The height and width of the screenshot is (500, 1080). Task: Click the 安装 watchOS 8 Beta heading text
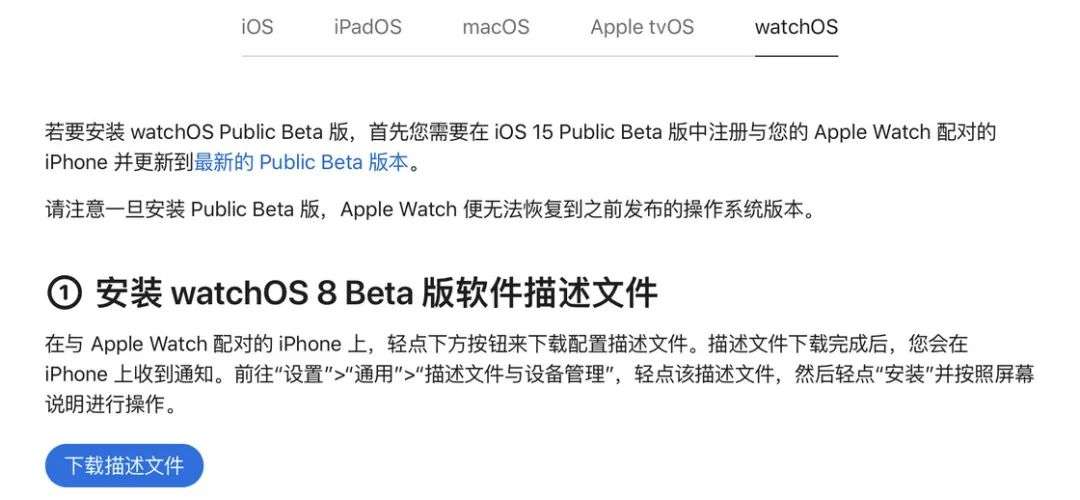point(376,294)
